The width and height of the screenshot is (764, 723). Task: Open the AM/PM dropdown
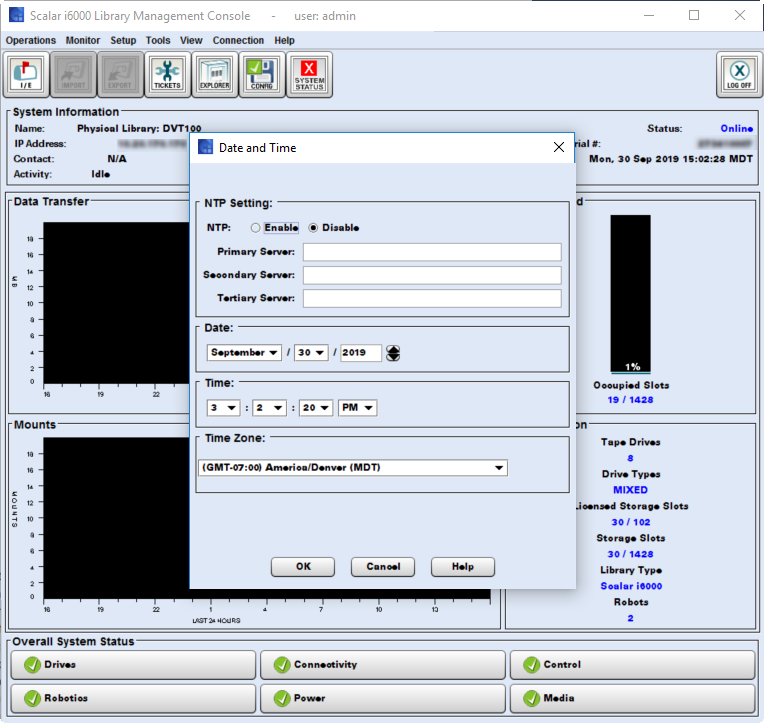pos(358,407)
